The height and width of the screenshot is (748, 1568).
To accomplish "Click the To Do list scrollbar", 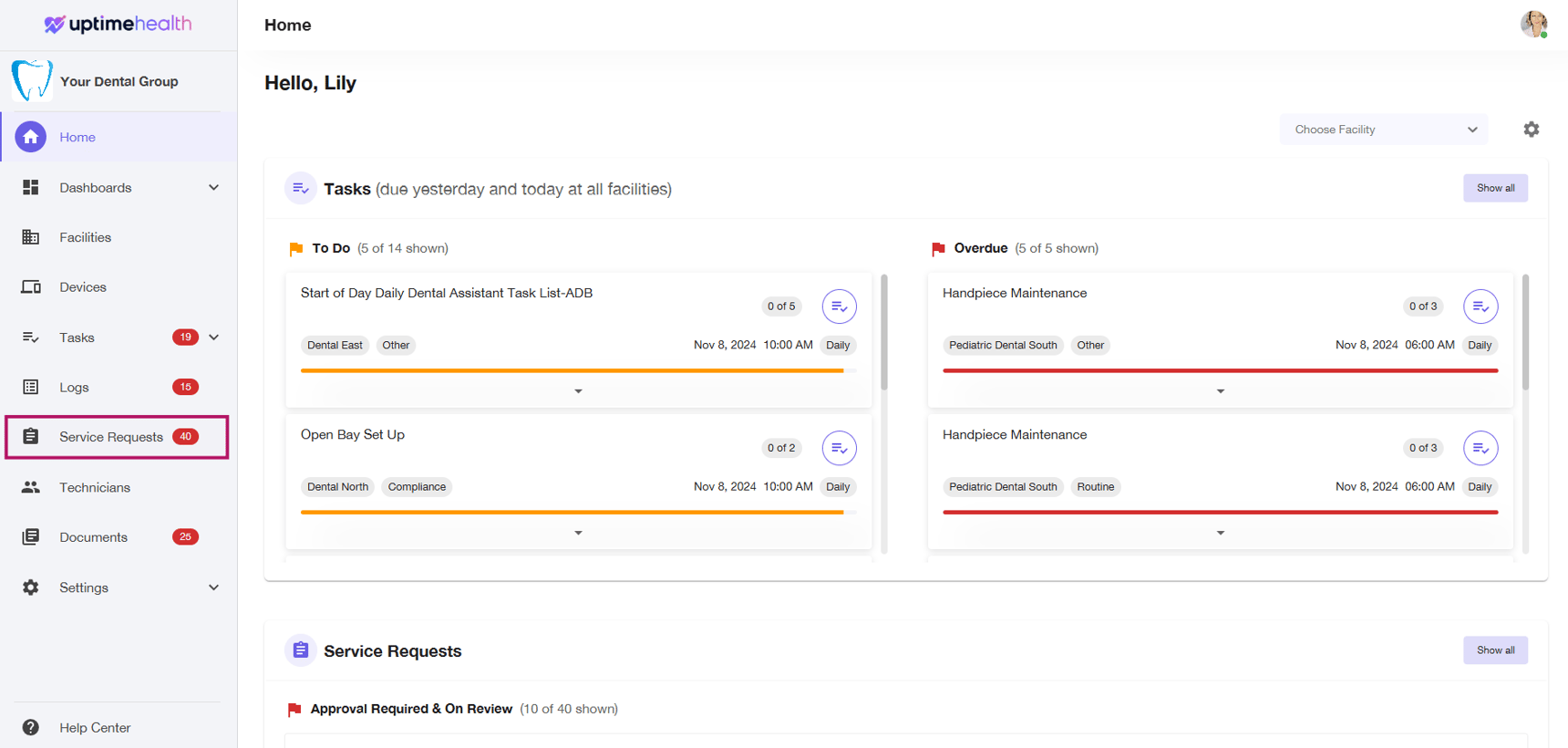I will coord(883,333).
